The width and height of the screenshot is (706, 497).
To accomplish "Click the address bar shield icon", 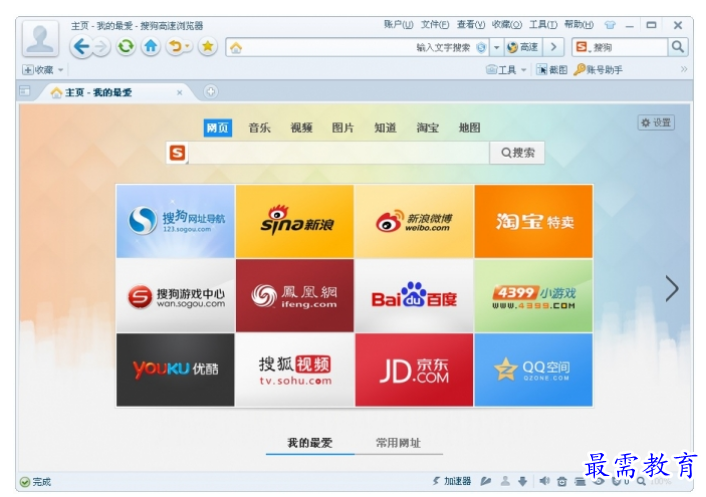I will (481, 47).
